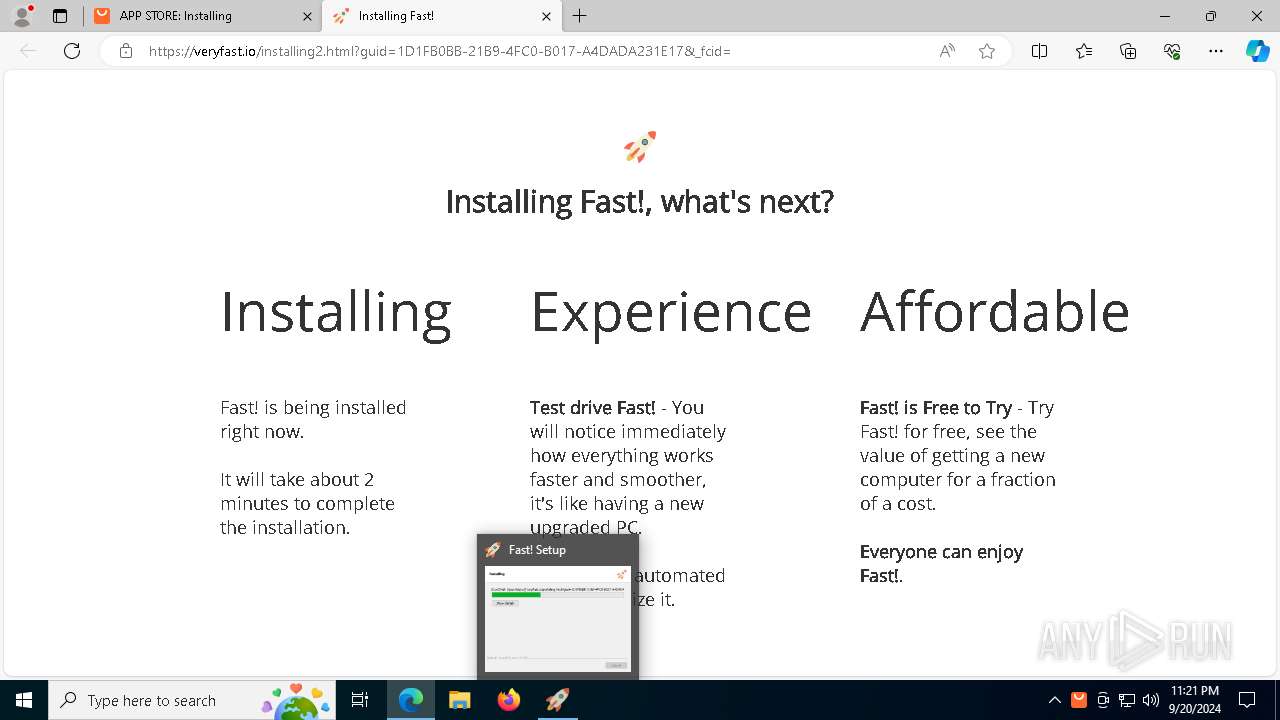Click 'Fast! is being installed right now' text
Image resolution: width=1280 pixels, height=720 pixels.
point(313,420)
